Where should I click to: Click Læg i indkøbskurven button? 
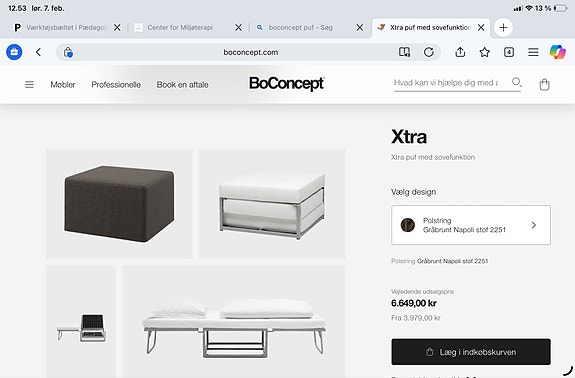(x=471, y=352)
